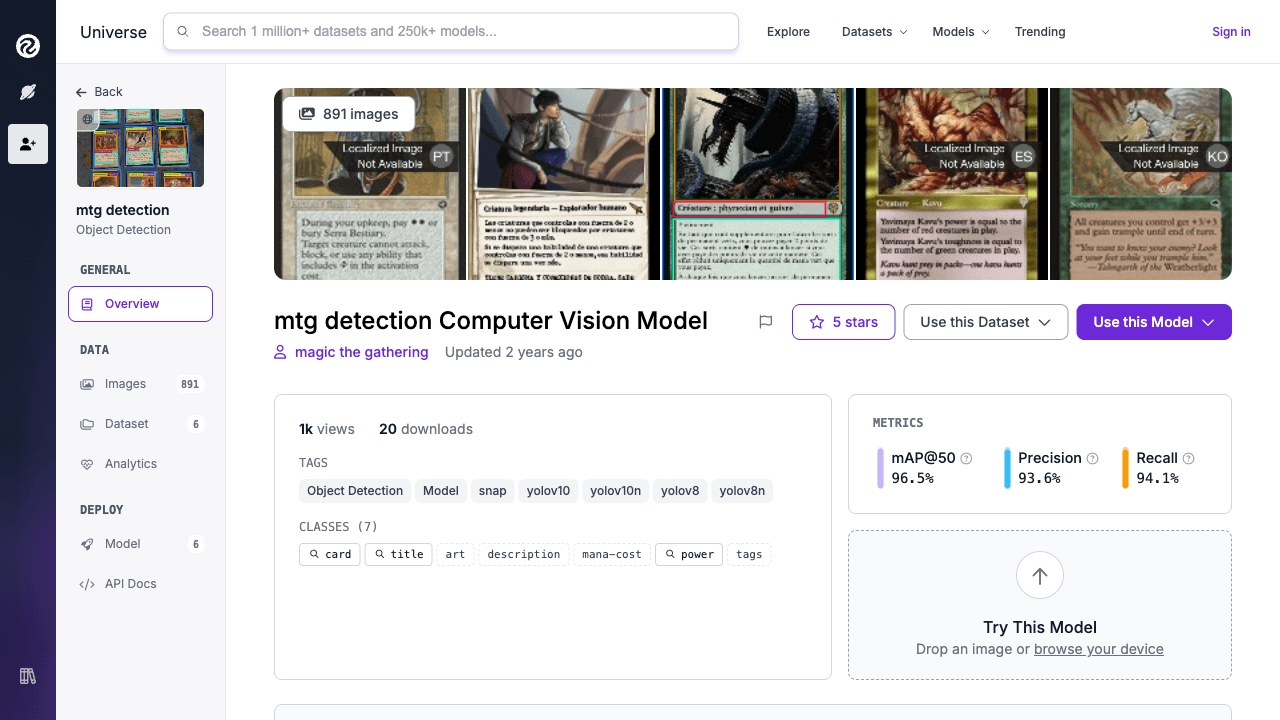
Task: Click the upload arrow circle icon
Action: (1039, 576)
